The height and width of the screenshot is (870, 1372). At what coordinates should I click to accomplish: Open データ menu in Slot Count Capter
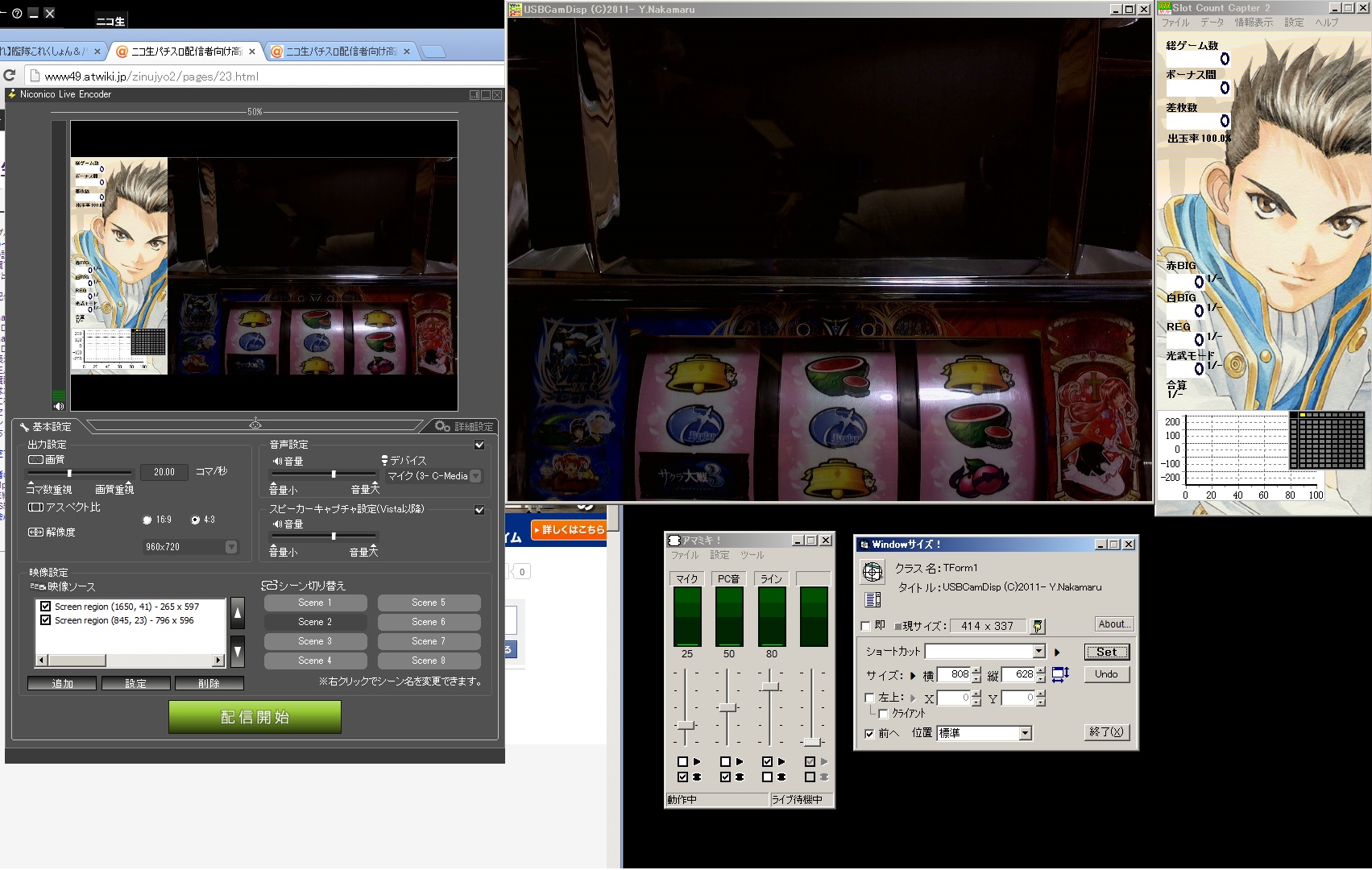[1212, 23]
